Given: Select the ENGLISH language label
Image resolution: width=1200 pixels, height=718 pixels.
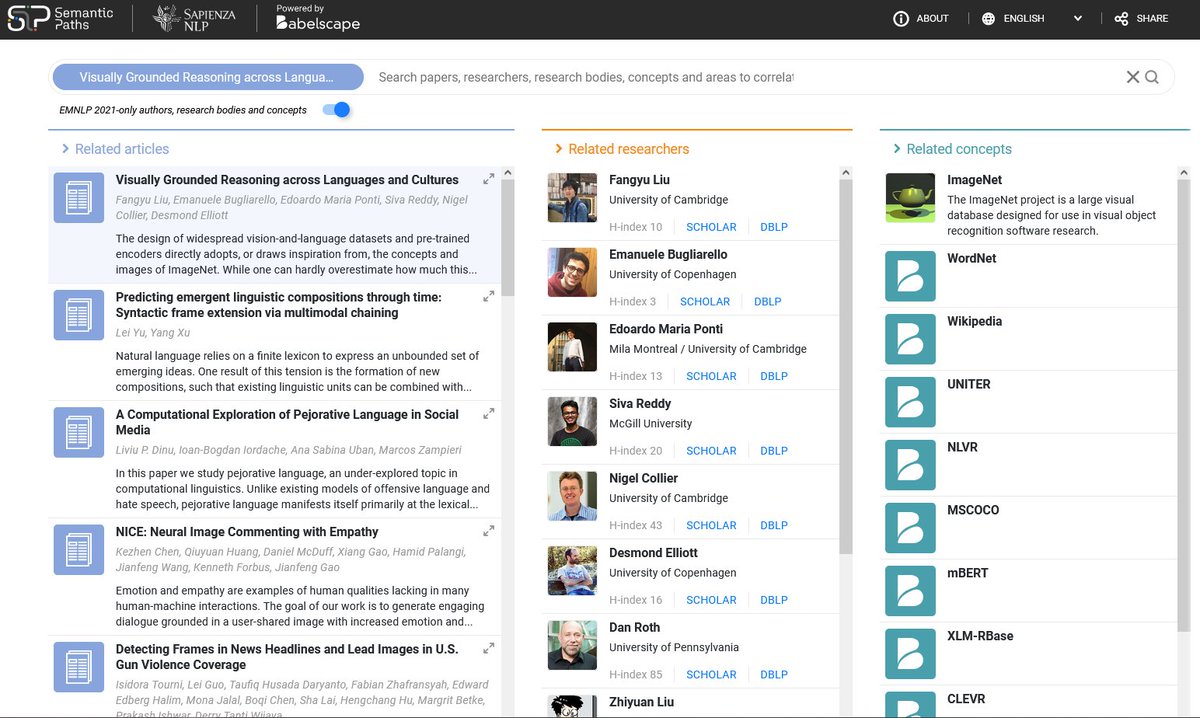Looking at the screenshot, I should click(1024, 19).
